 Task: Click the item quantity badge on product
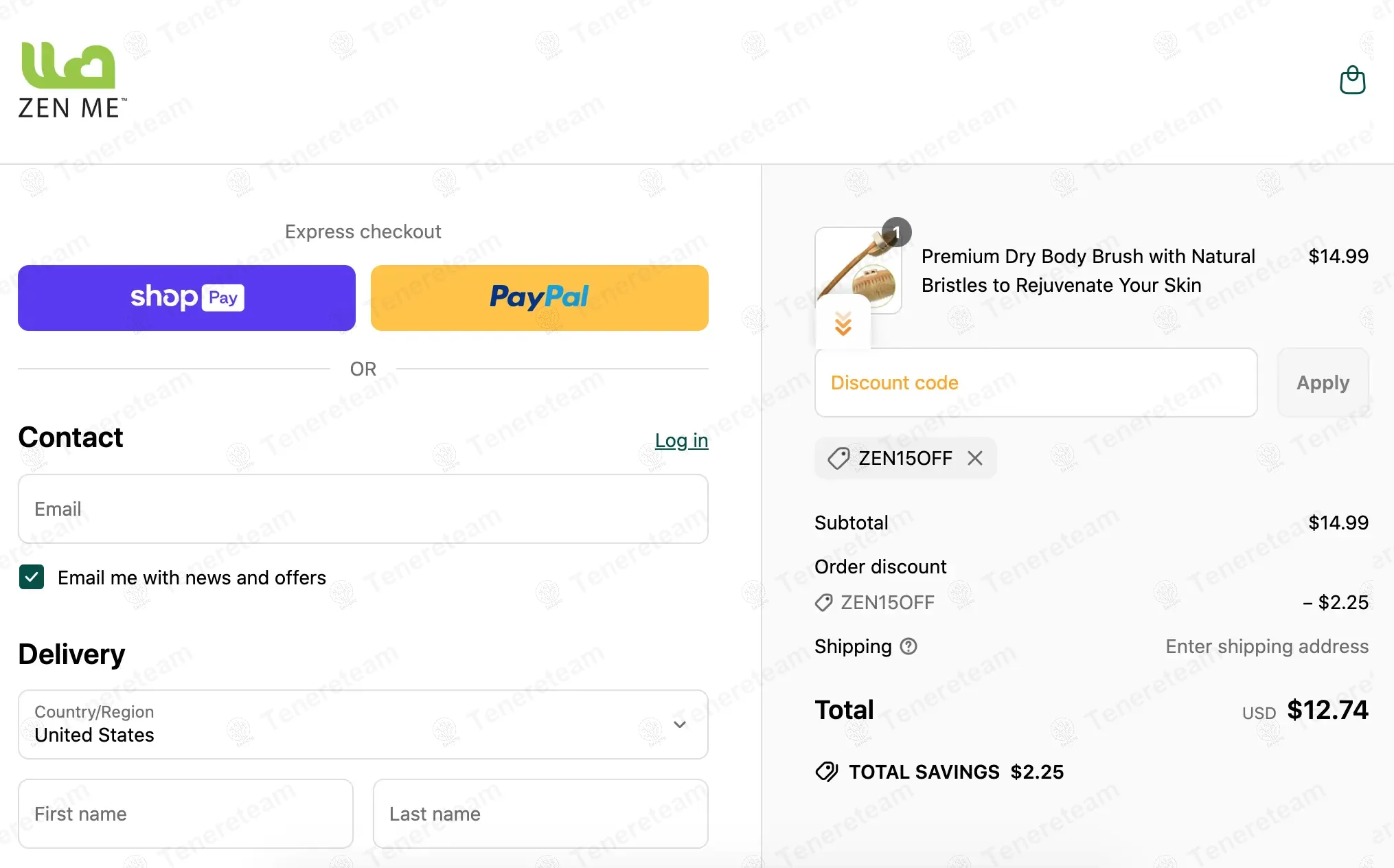click(x=896, y=233)
